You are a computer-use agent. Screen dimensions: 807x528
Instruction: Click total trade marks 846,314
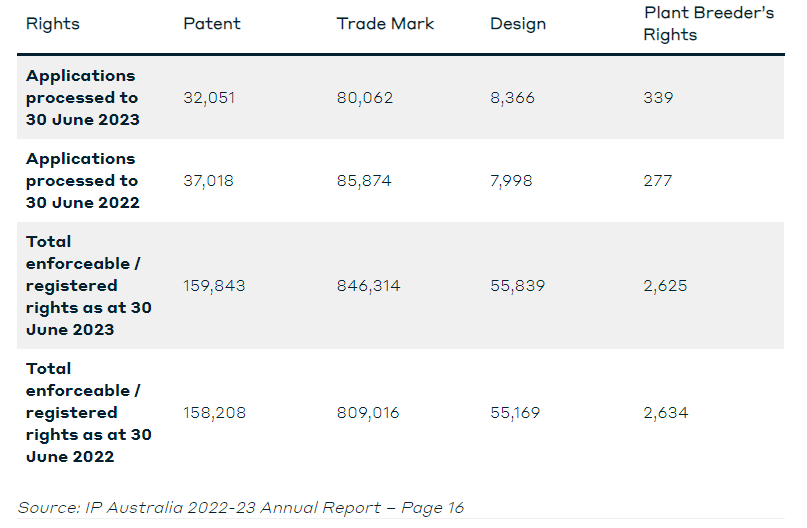pos(369,286)
